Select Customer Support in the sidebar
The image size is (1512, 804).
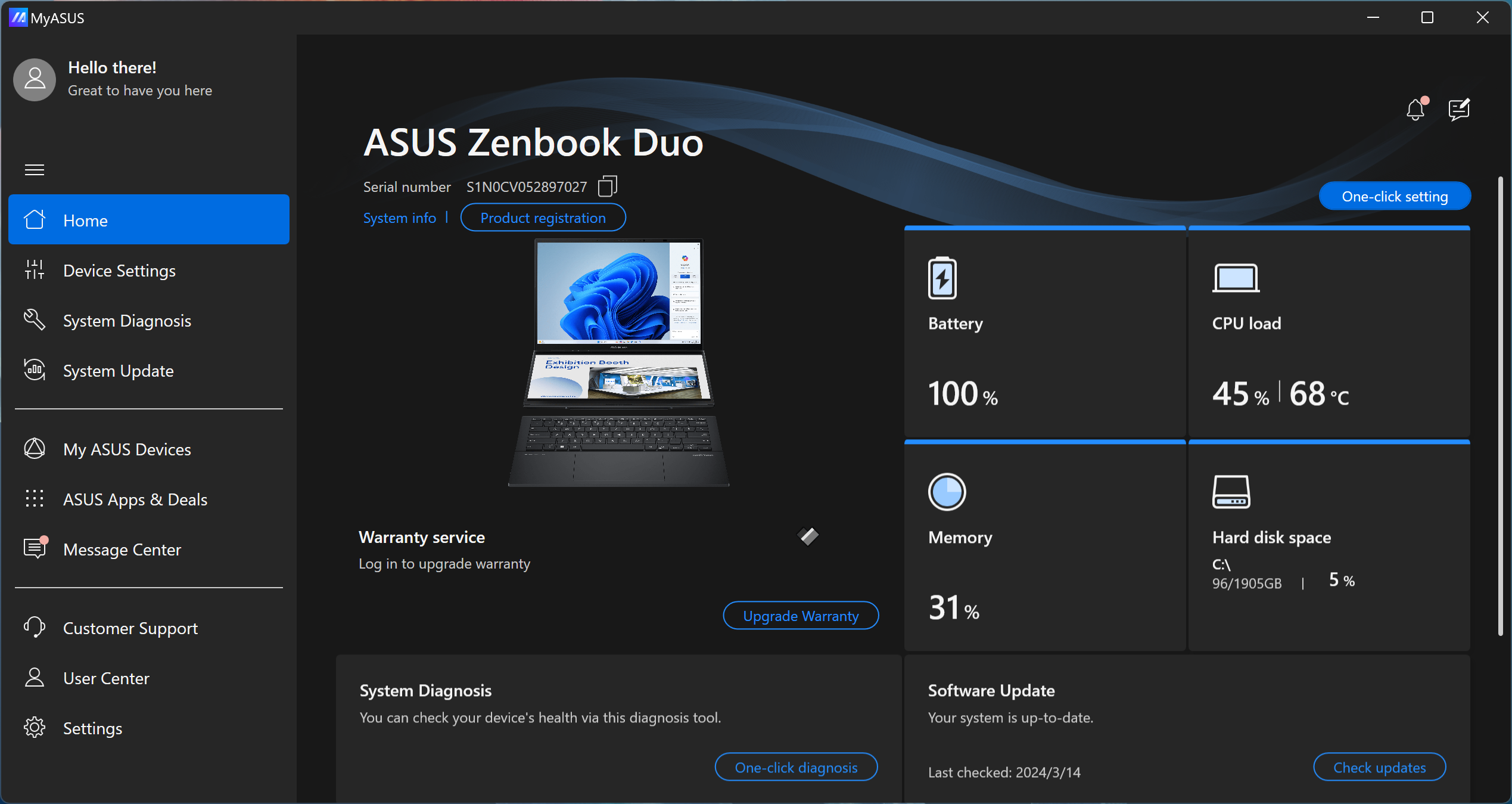click(x=149, y=627)
